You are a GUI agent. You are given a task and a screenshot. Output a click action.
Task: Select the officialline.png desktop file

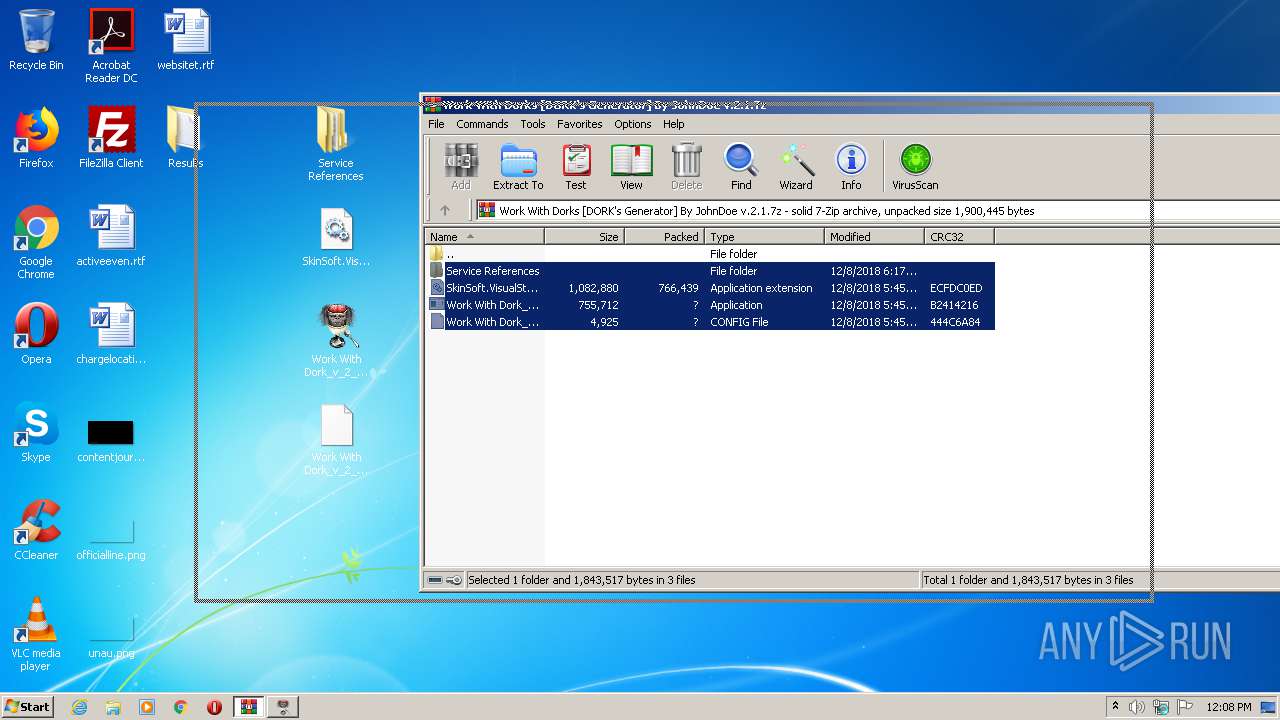(111, 540)
